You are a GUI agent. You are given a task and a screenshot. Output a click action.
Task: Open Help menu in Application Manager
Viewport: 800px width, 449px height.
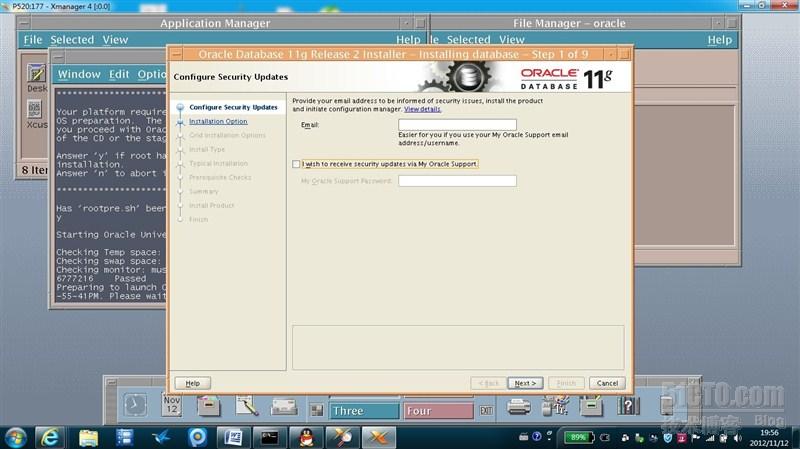click(408, 40)
